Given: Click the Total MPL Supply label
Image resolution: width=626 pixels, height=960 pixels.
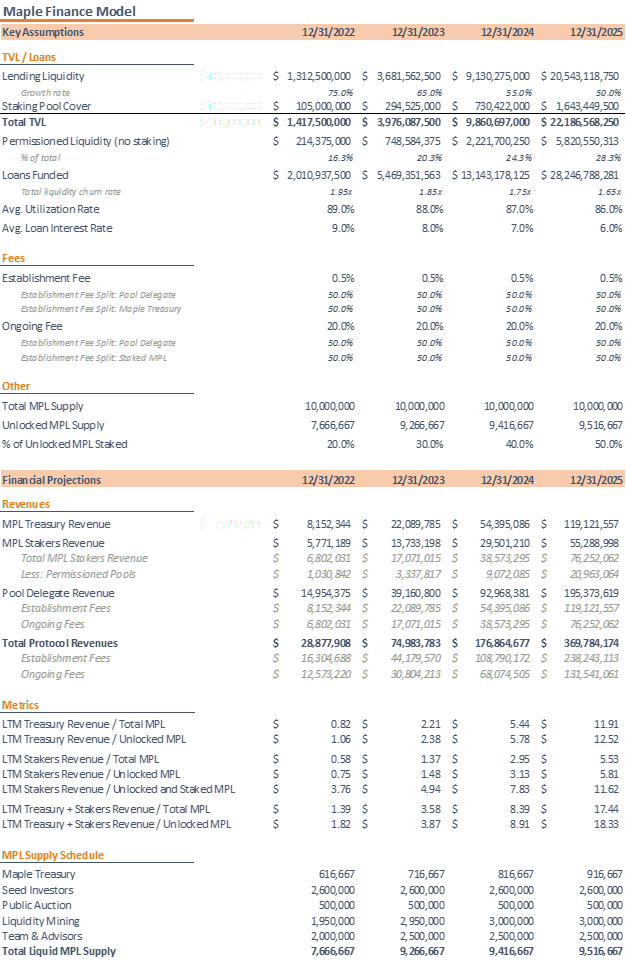Looking at the screenshot, I should pyautogui.click(x=42, y=406).
